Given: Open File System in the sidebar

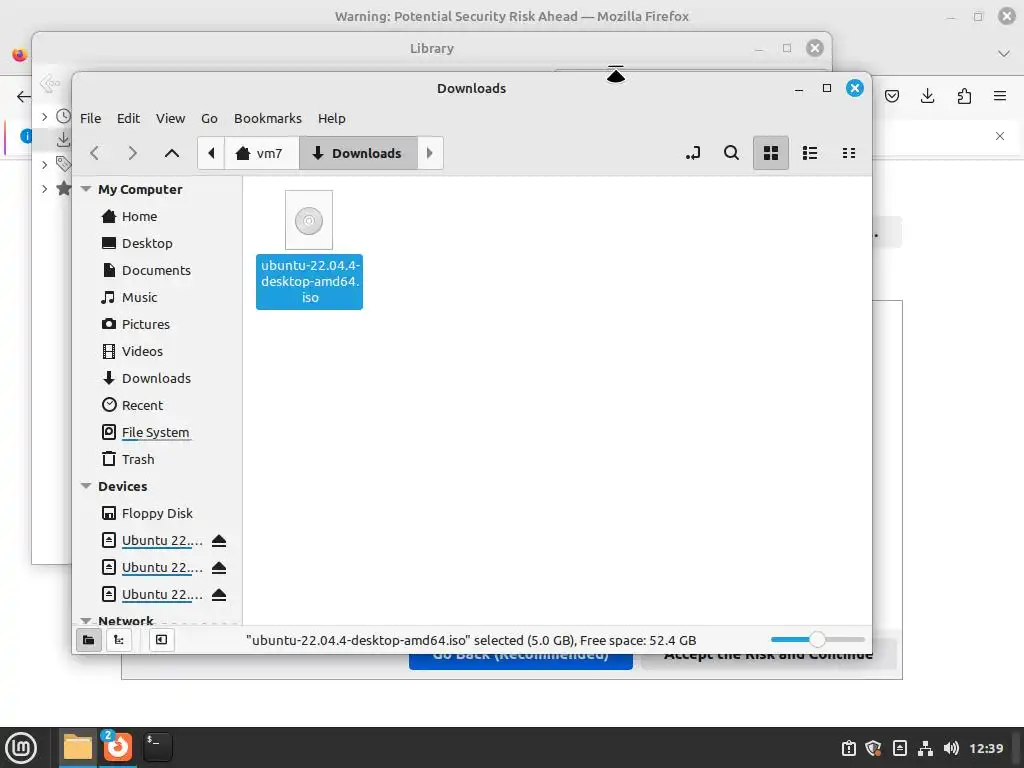Looking at the screenshot, I should coord(157,432).
